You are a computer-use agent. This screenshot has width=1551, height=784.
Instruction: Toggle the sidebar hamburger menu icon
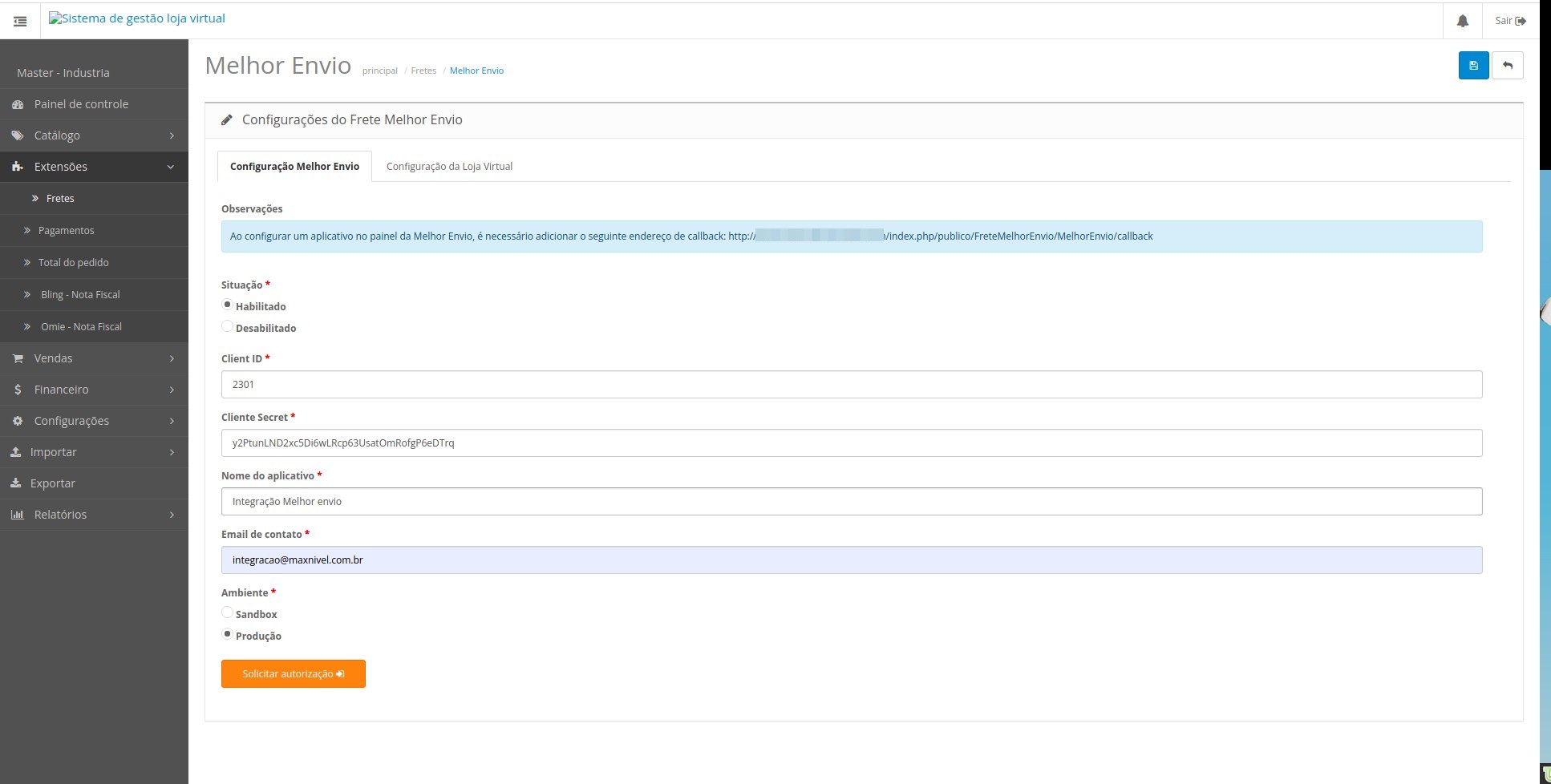click(20, 22)
